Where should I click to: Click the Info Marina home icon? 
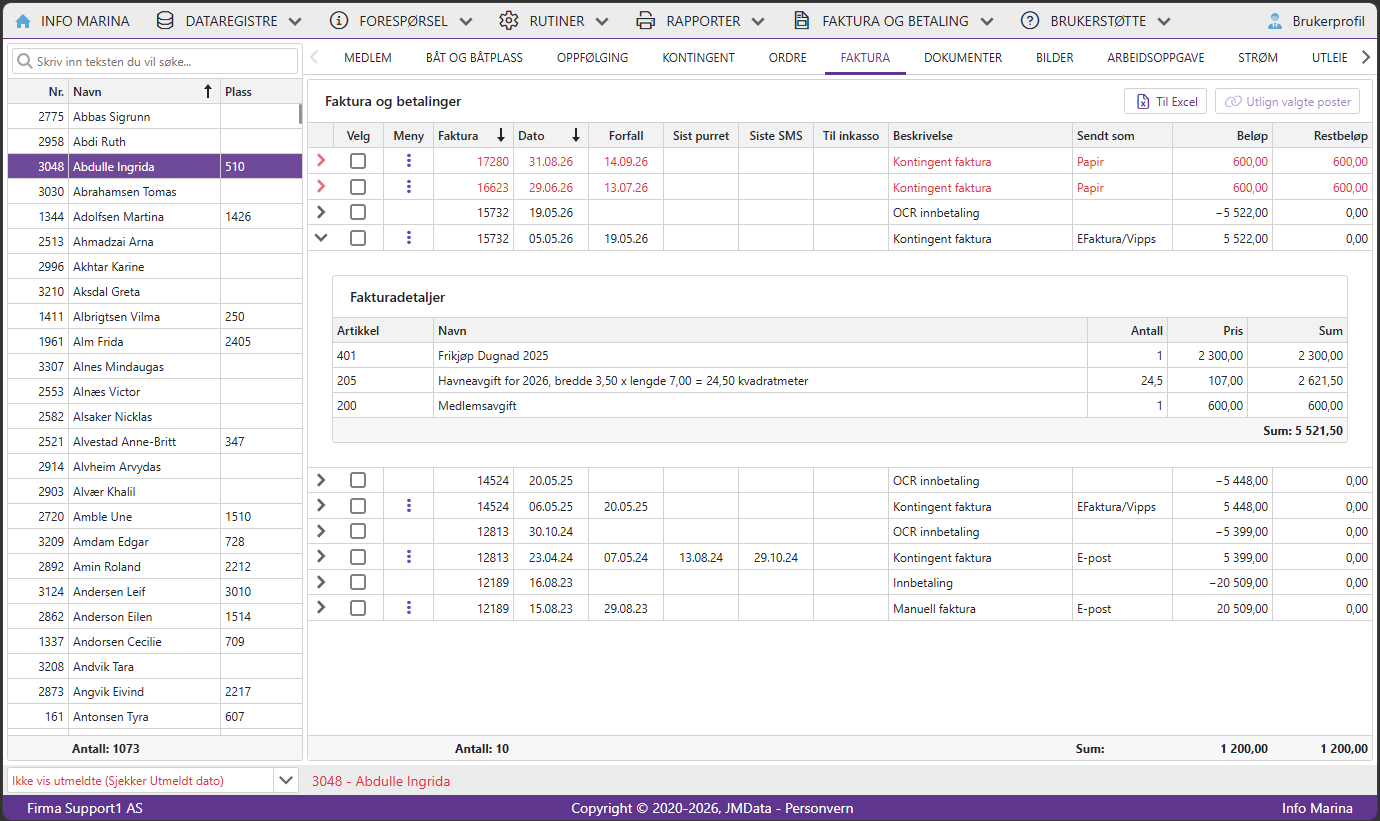pyautogui.click(x=23, y=21)
